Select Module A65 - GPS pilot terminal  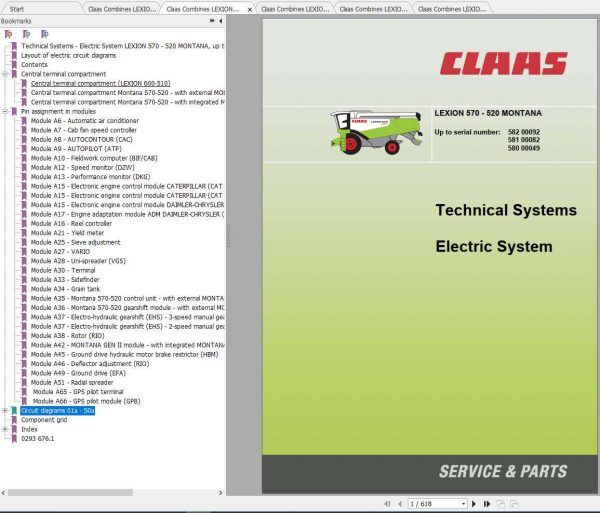[78, 392]
